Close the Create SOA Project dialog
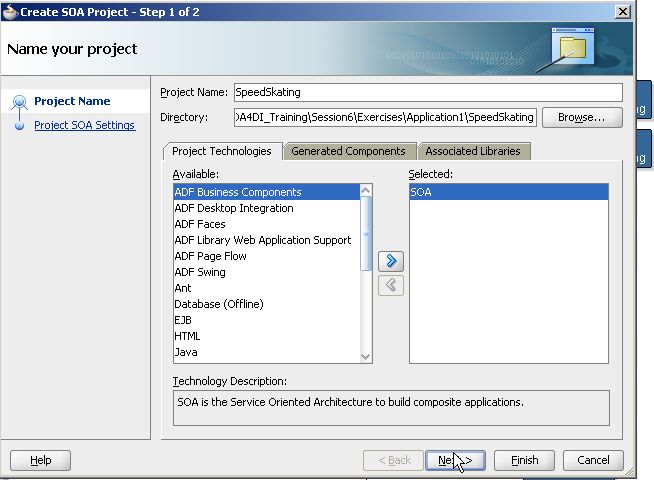This screenshot has width=654, height=480. coord(622,11)
